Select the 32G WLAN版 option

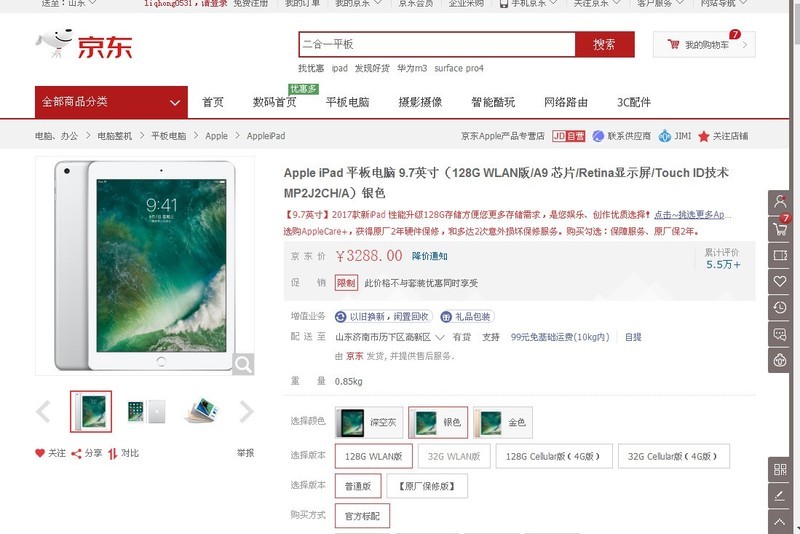click(x=454, y=456)
